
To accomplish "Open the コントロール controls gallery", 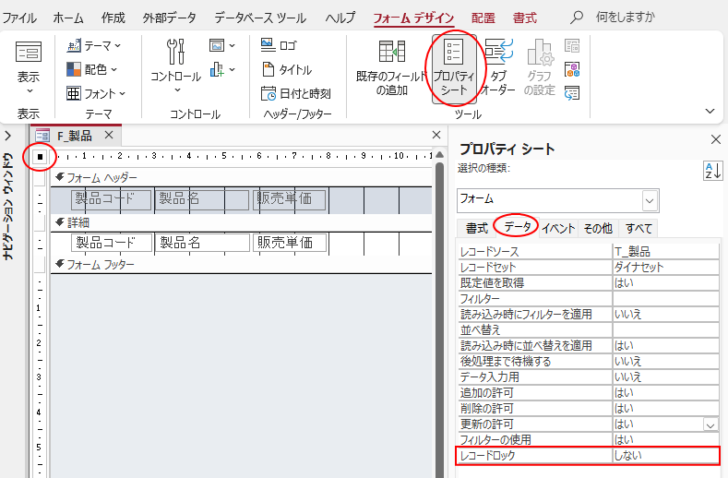I will click(x=176, y=66).
